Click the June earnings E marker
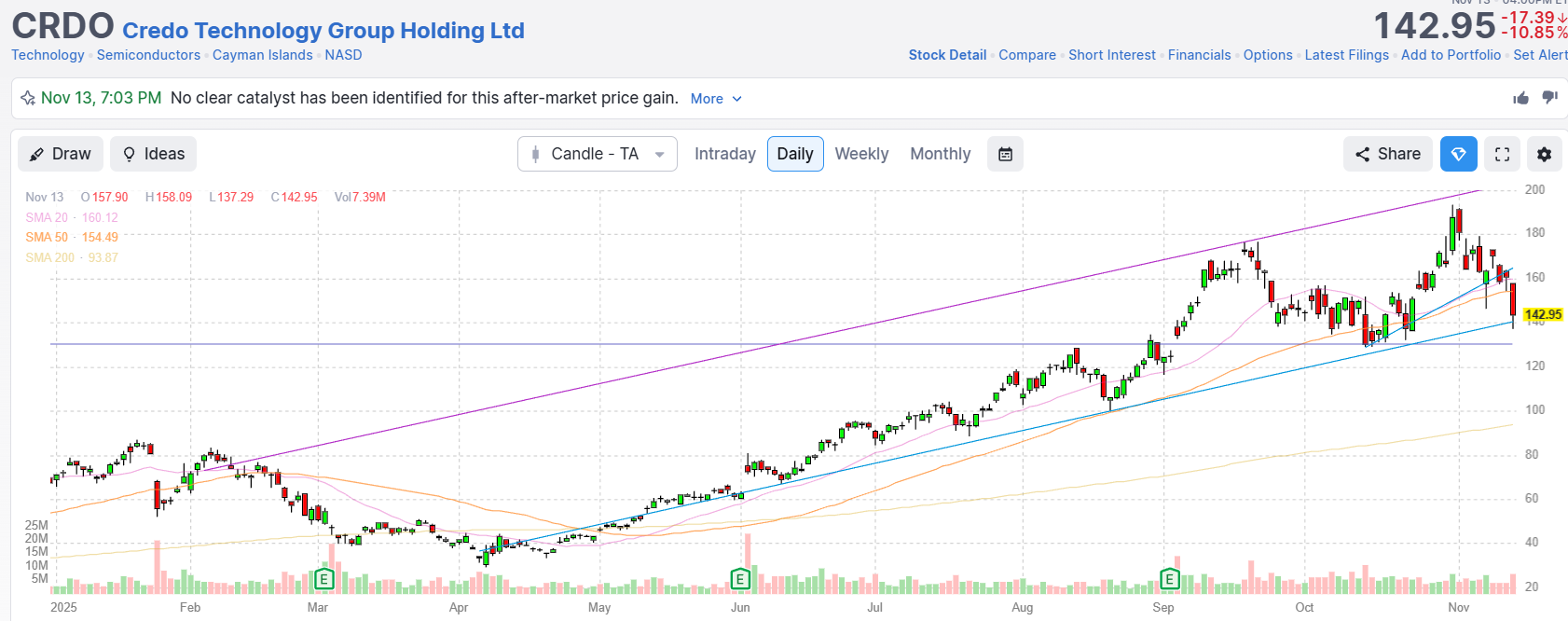The image size is (1568, 621). (x=739, y=579)
